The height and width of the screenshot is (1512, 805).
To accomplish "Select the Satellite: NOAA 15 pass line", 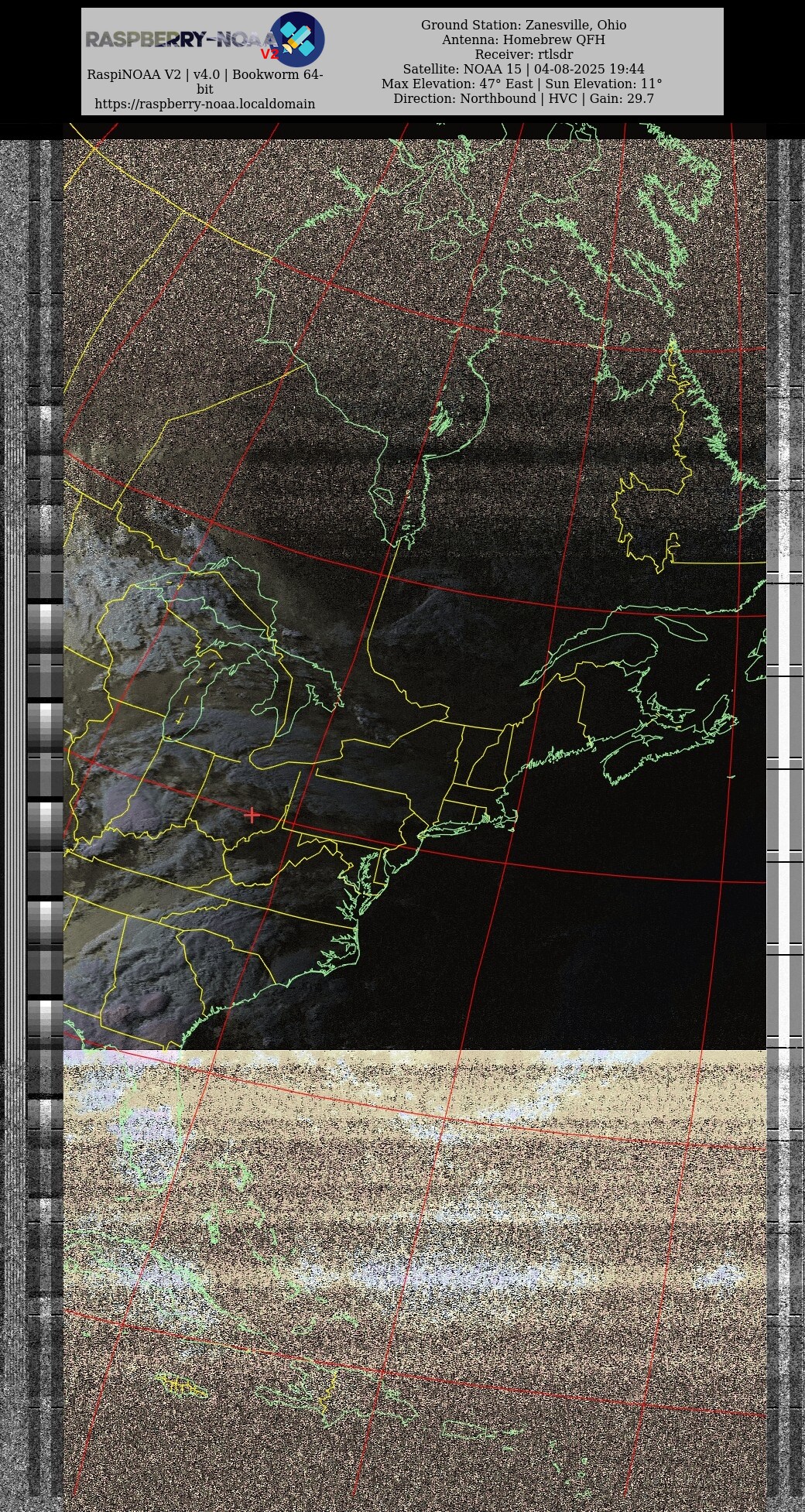I will point(523,69).
